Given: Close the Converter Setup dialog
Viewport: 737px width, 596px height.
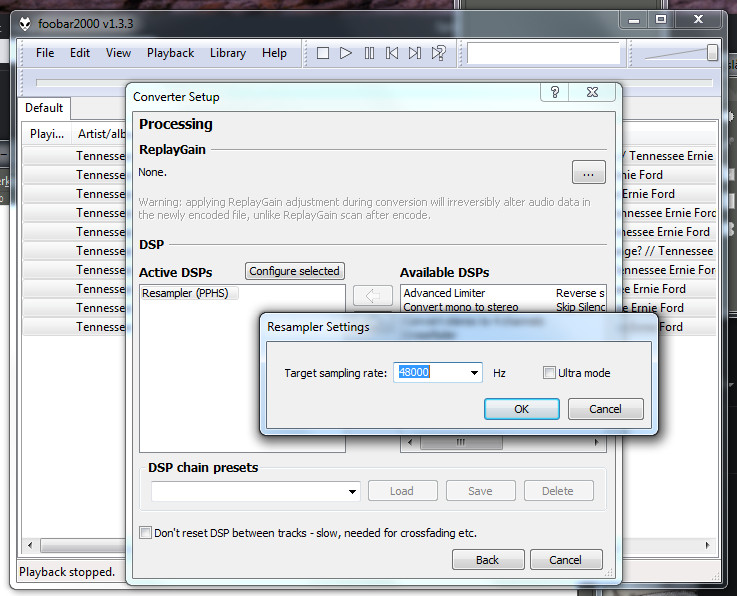Looking at the screenshot, I should click(592, 92).
